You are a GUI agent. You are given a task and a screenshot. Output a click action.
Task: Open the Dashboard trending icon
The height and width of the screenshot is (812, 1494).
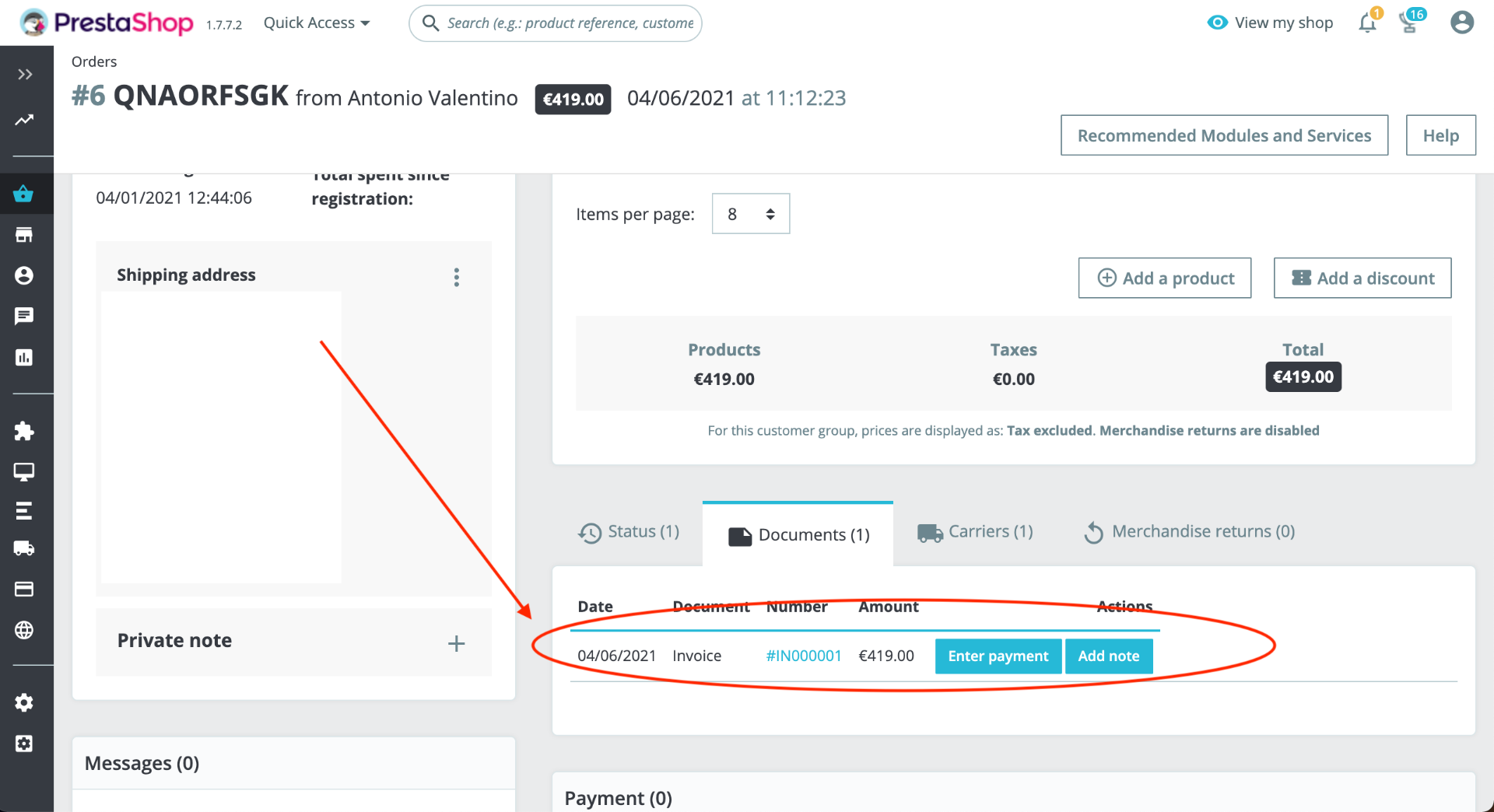coord(25,120)
